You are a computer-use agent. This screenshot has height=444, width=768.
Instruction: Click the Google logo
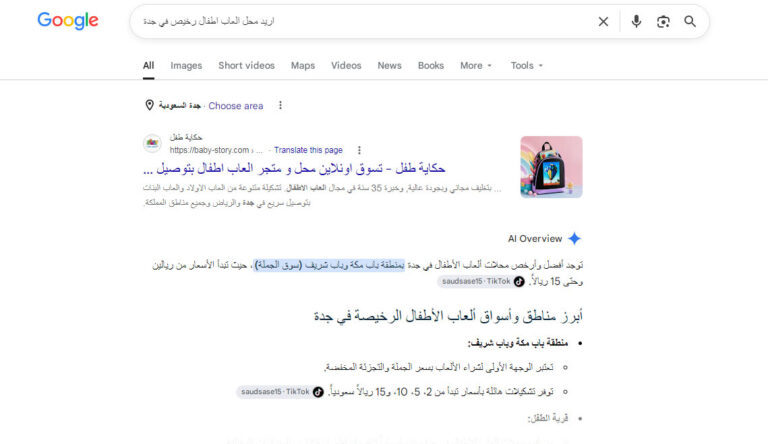(68, 21)
